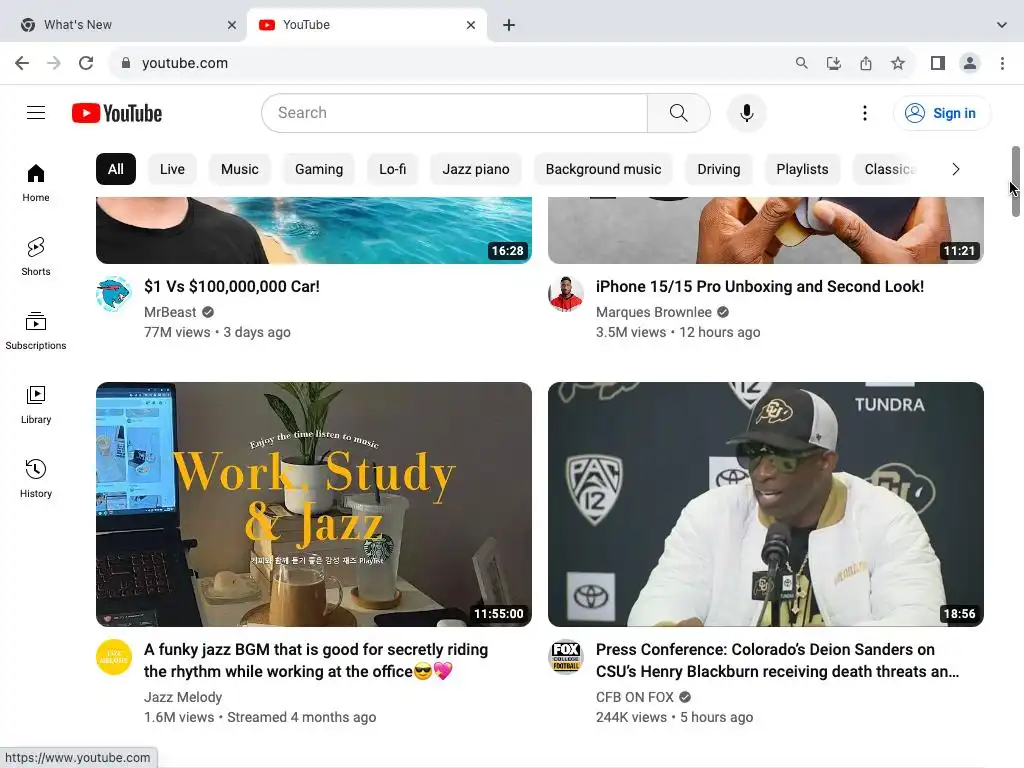Click browser back arrow
1024x768 pixels.
(x=22, y=63)
